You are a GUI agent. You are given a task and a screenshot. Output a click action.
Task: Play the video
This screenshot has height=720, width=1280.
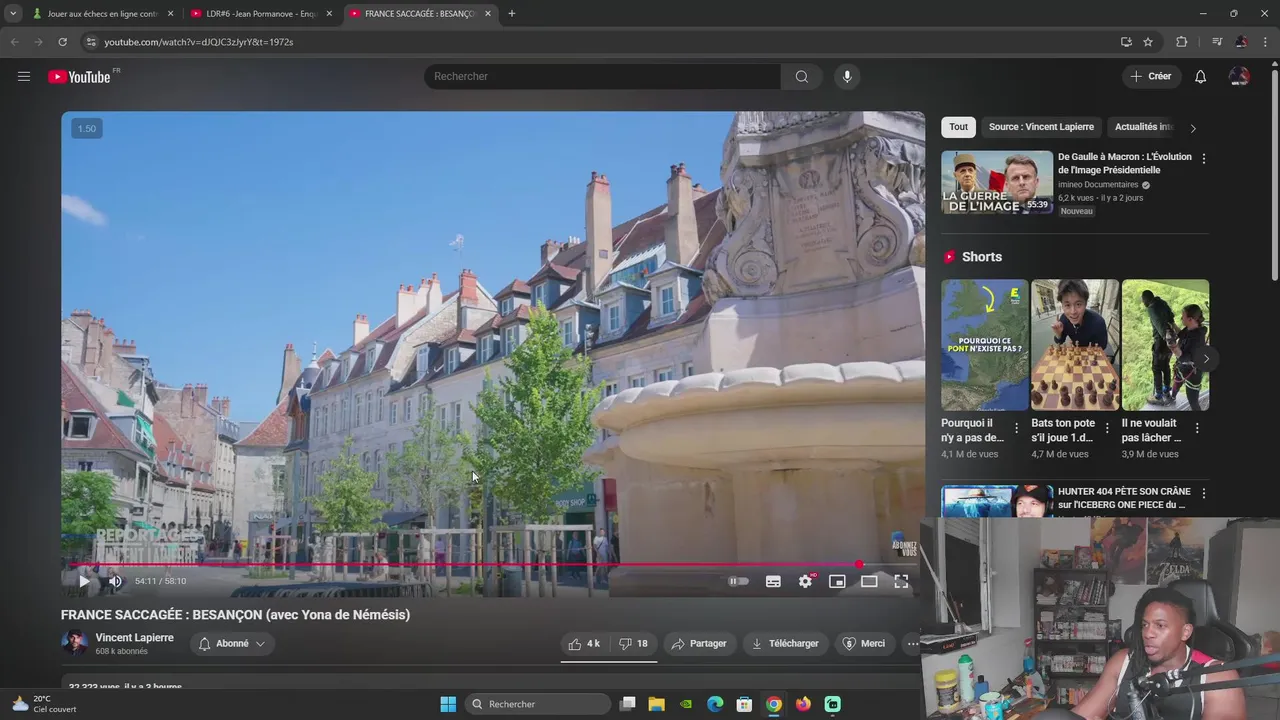[84, 581]
